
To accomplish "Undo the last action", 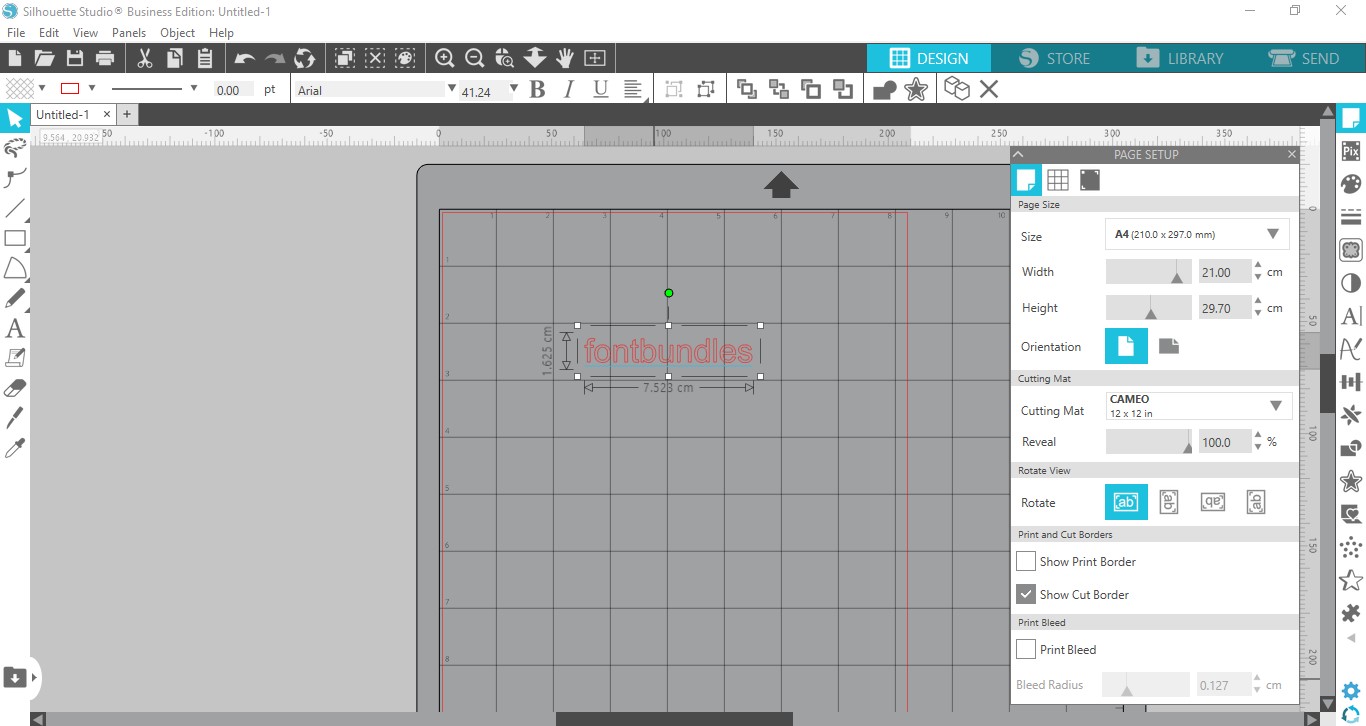I will [245, 58].
